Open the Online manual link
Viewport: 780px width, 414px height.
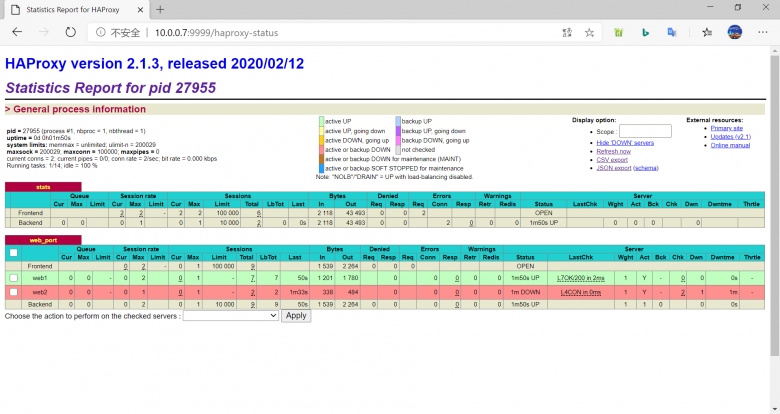(730, 145)
